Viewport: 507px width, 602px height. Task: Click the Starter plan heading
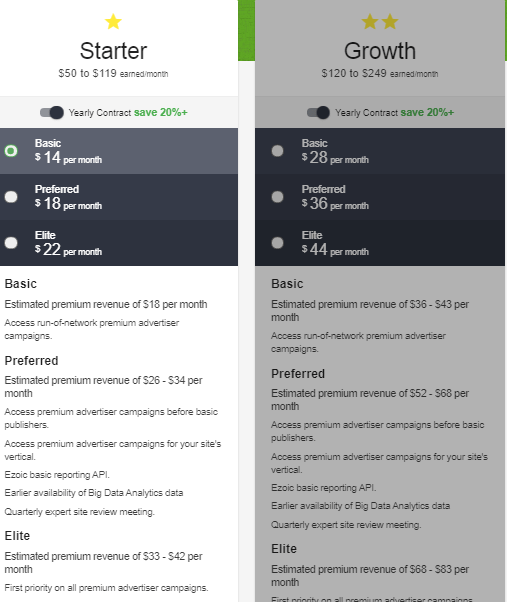coord(113,51)
